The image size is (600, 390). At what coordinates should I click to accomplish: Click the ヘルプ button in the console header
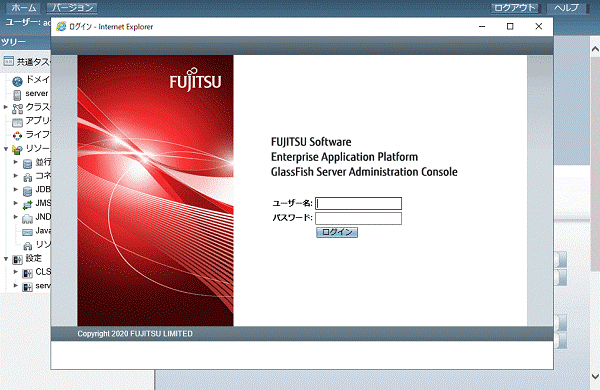point(566,7)
